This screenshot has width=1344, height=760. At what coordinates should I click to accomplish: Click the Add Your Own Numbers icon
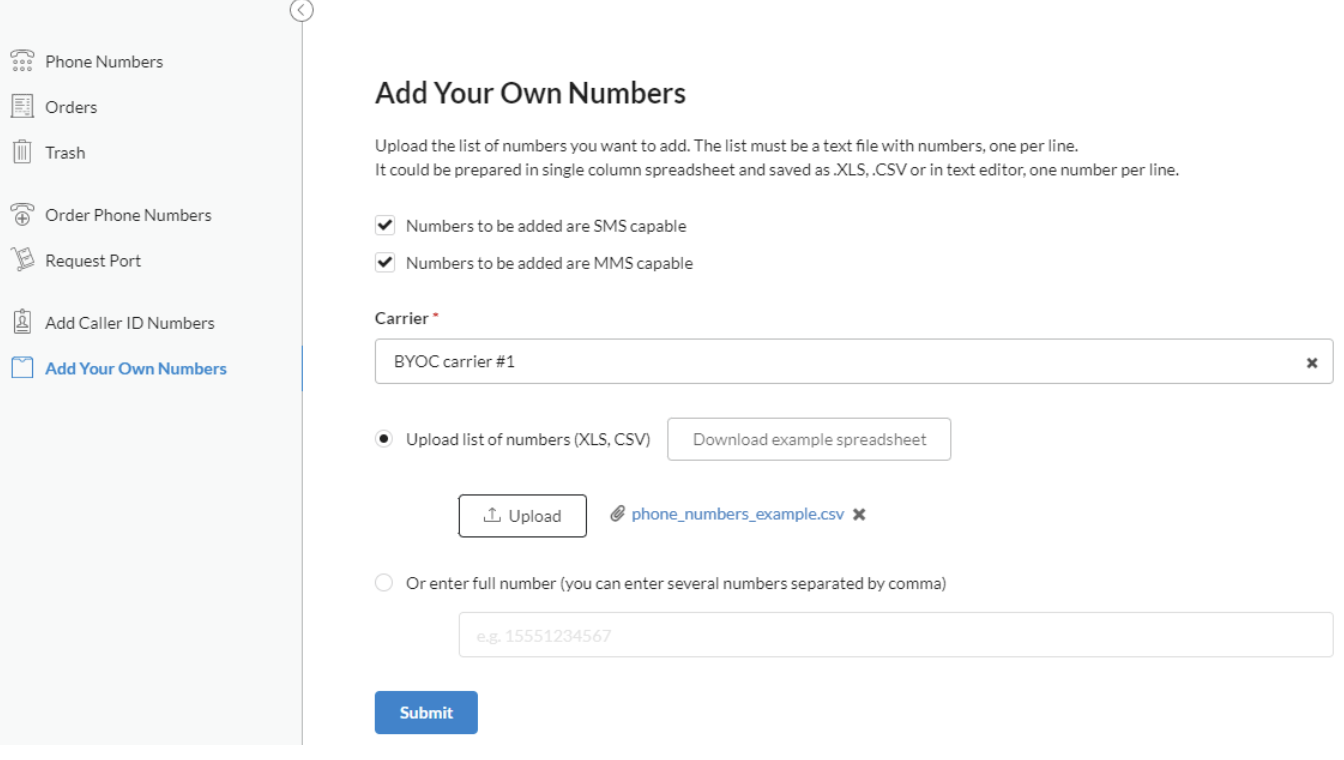pyautogui.click(x=21, y=368)
